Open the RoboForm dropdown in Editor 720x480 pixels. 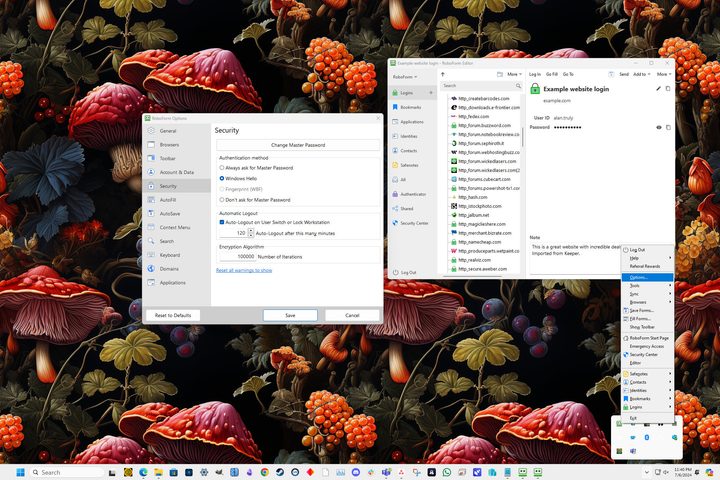[x=405, y=77]
